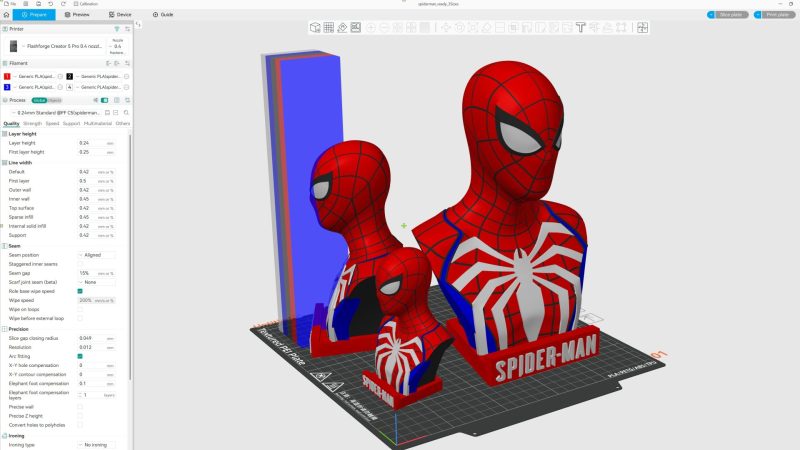Select the Cut tool in toolbar
The width and height of the screenshot is (800, 450).
click(x=500, y=28)
